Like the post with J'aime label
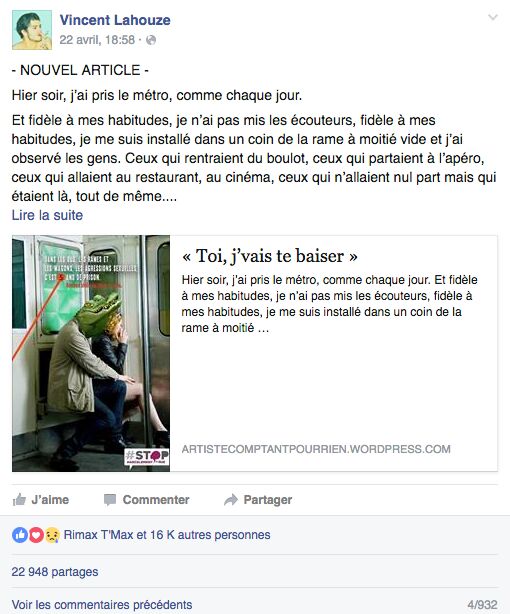510x614 pixels. [50, 500]
